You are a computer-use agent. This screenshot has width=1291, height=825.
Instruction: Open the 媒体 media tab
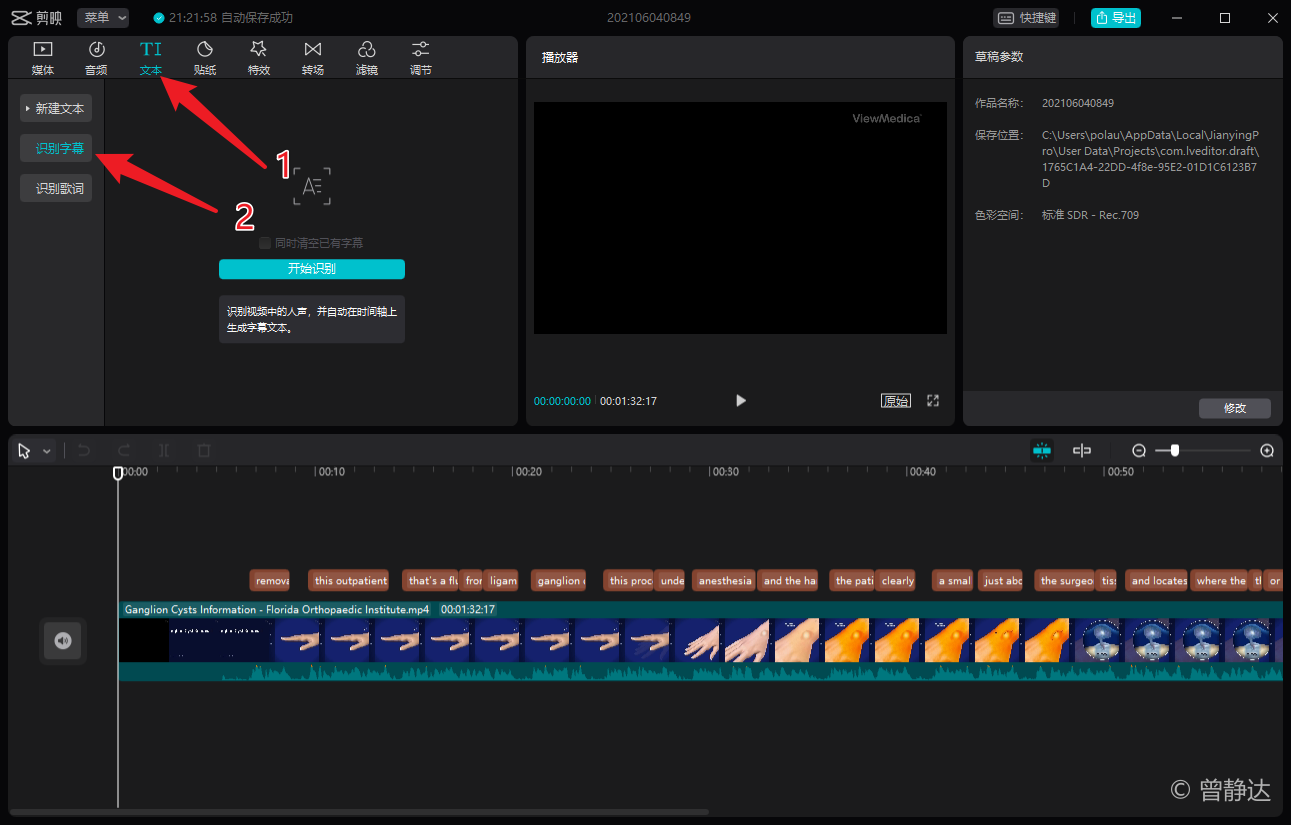click(x=42, y=58)
